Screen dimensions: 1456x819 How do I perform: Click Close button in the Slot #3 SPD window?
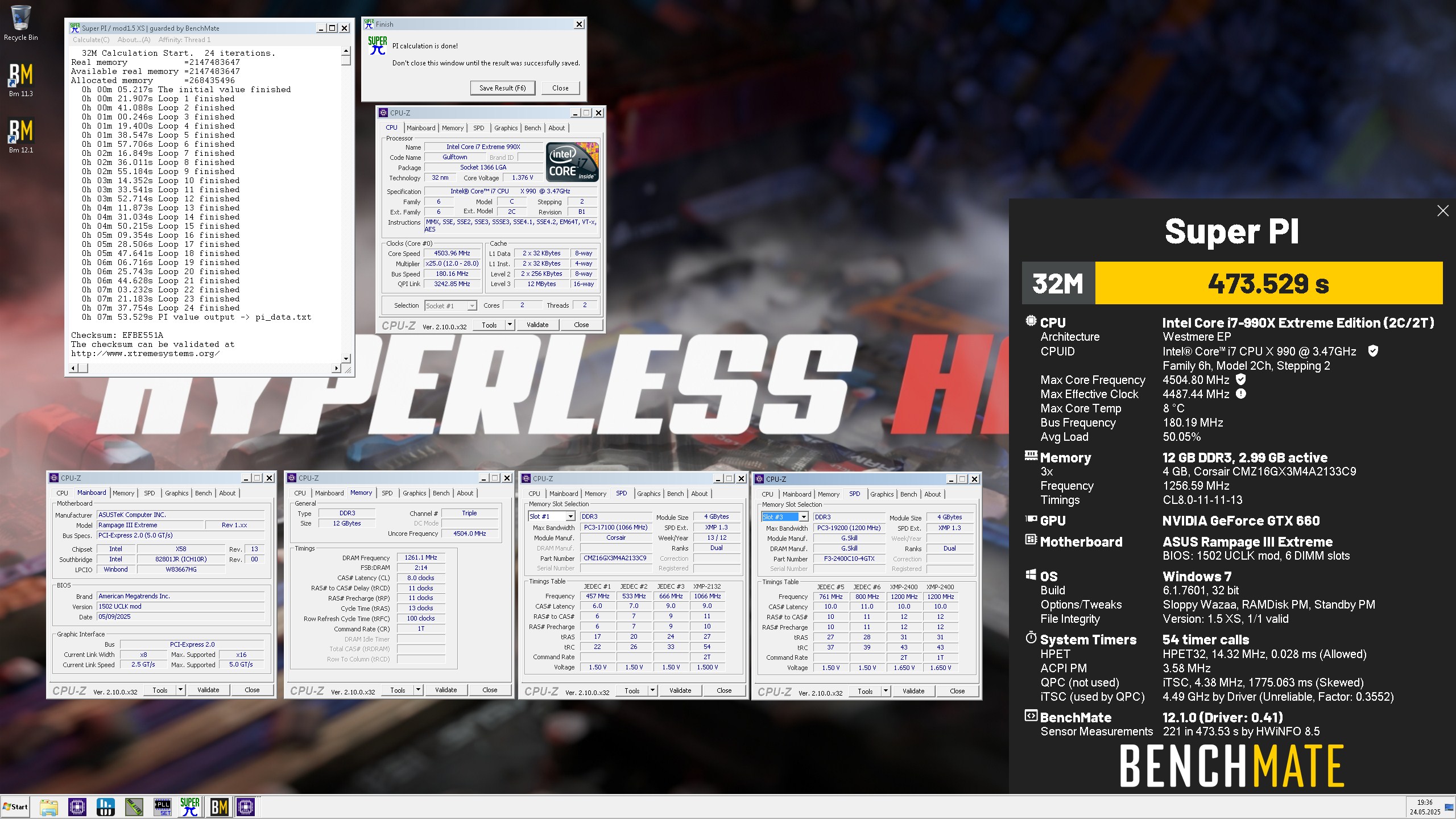pos(957,691)
